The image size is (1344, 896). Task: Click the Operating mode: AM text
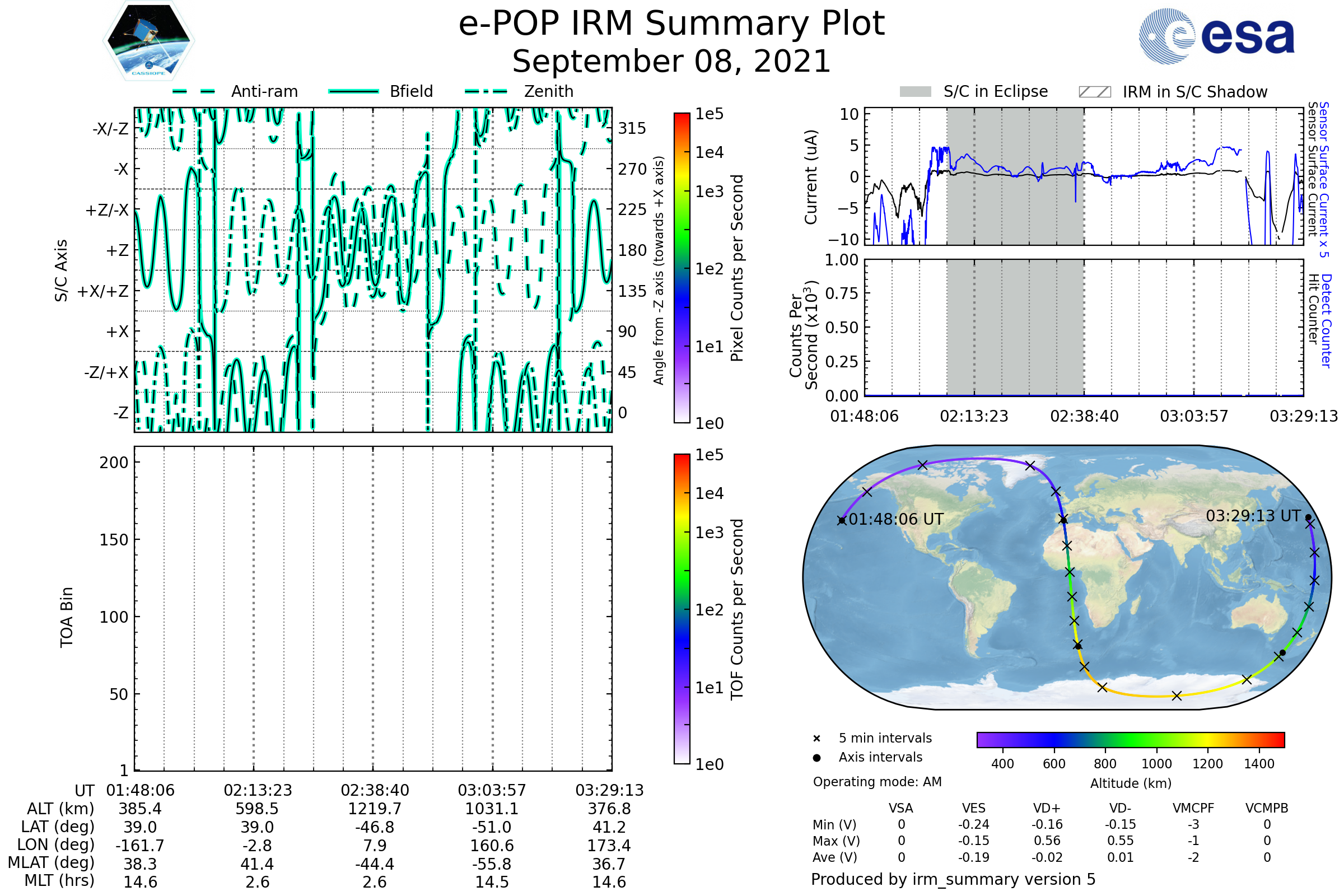(877, 782)
